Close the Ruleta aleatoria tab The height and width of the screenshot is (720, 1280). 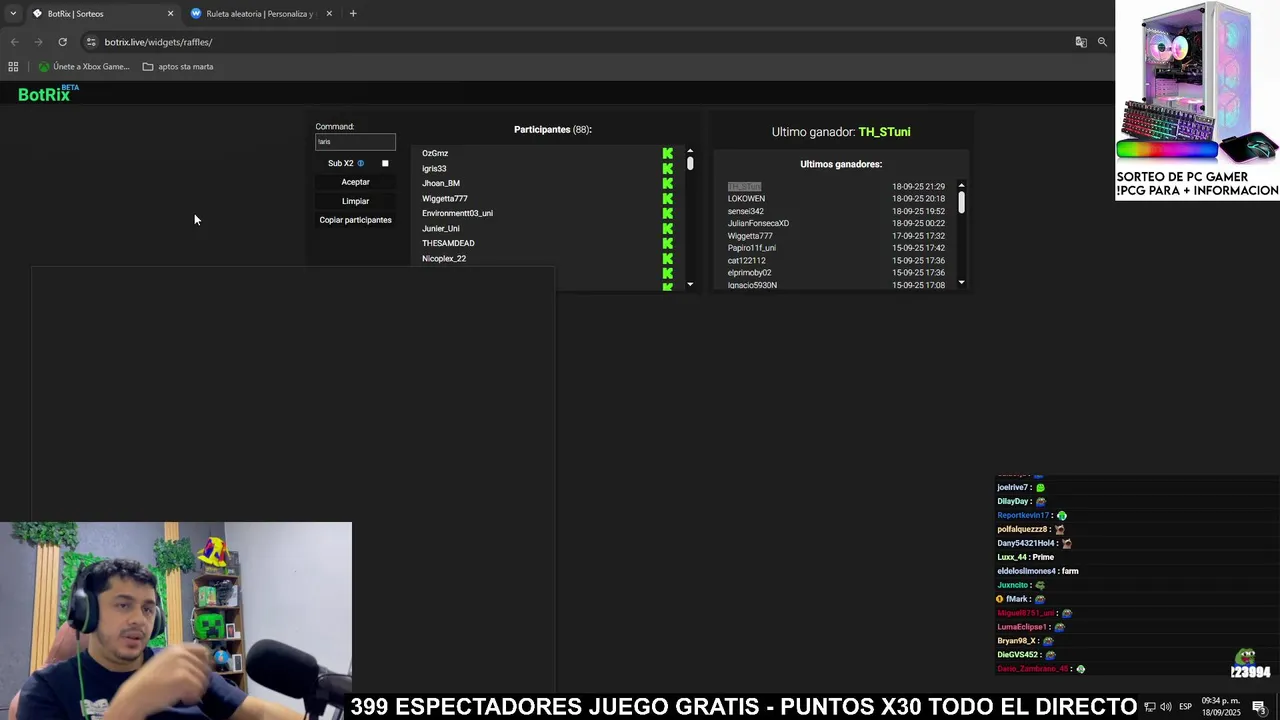[x=329, y=14]
